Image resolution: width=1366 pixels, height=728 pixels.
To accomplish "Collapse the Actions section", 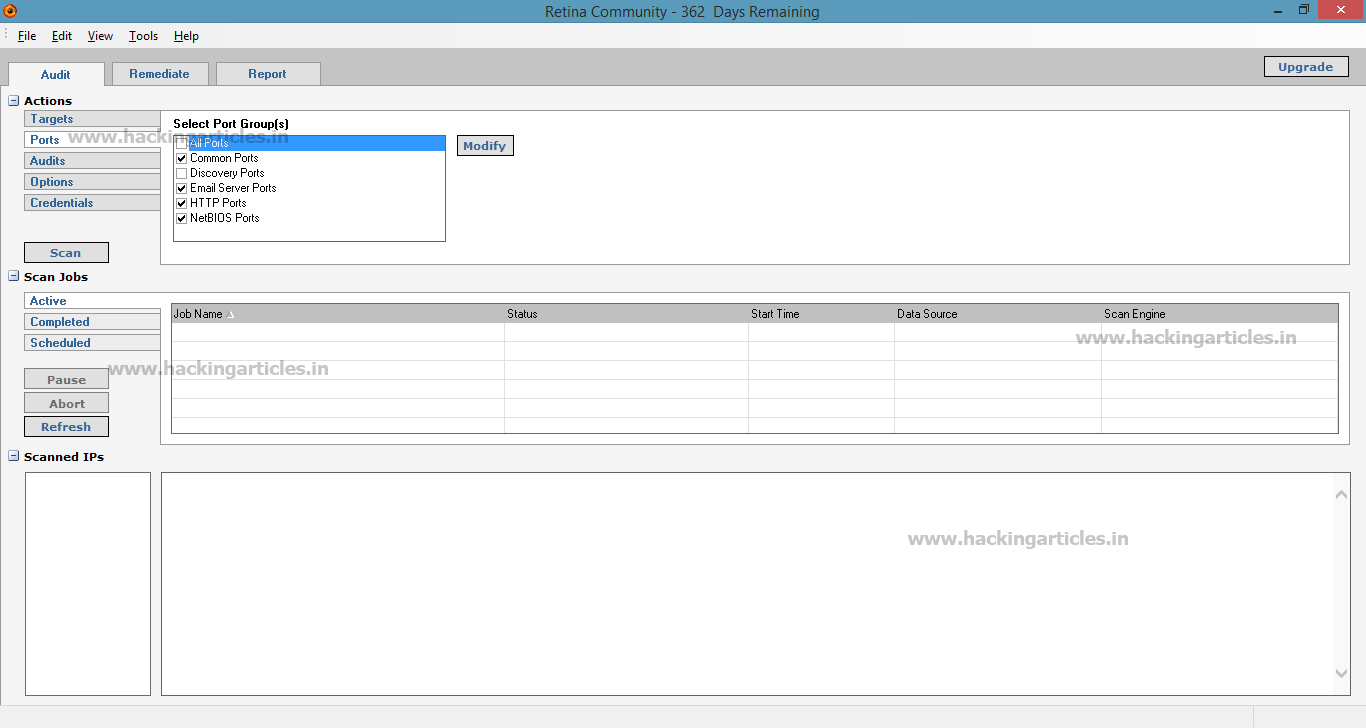I will [14, 101].
